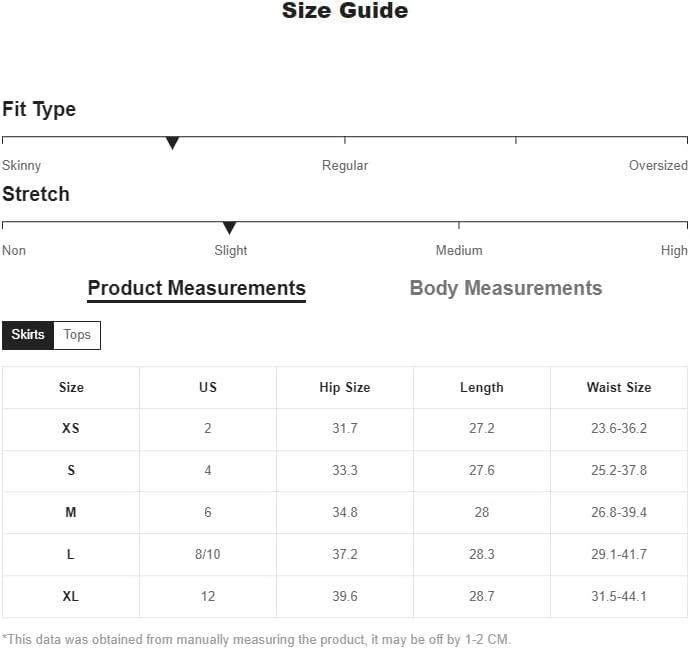Click the Oversized fit label
Screen dimensions: 690x649
658,165
